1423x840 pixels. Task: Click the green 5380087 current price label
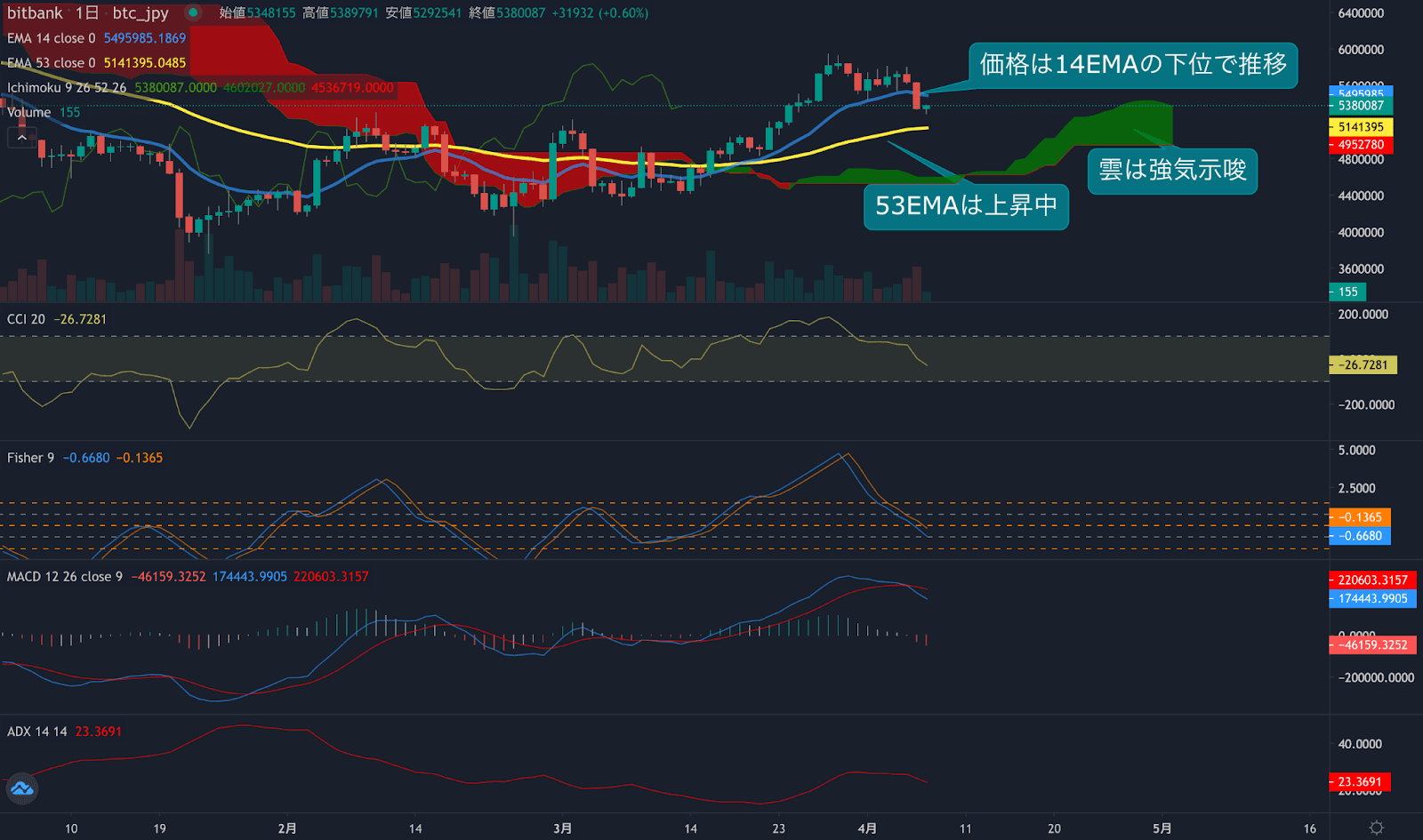pos(1361,106)
